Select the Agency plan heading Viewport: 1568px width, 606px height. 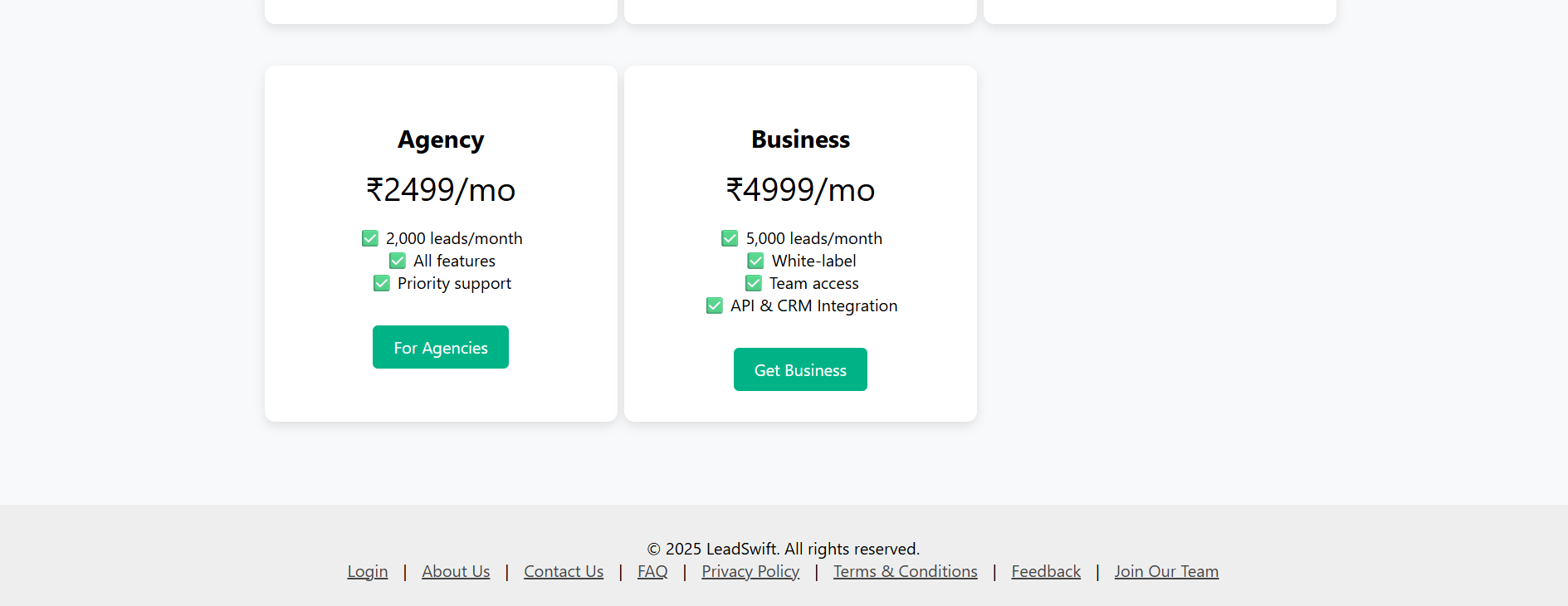tap(441, 139)
